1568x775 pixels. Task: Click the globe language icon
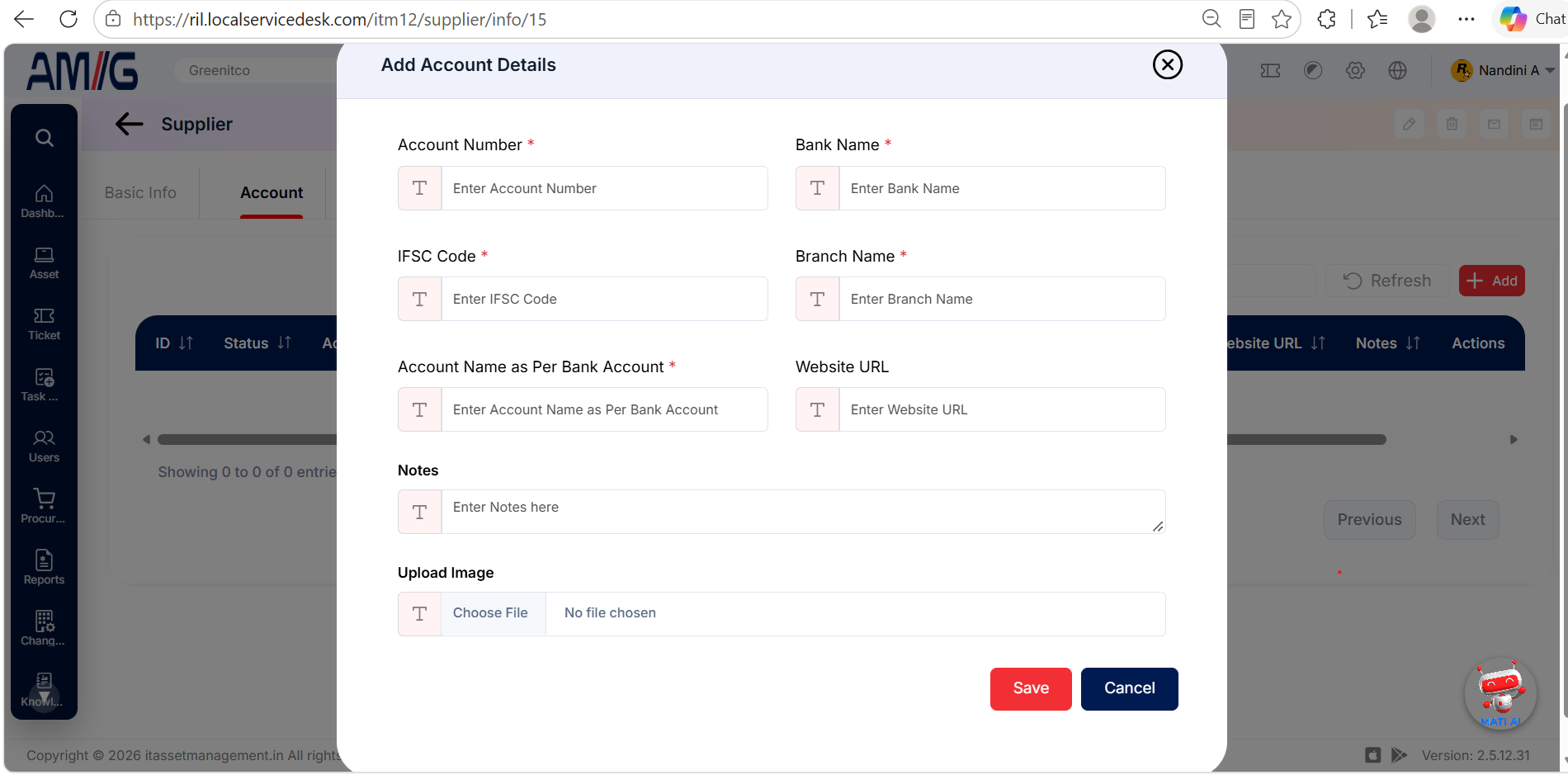(1397, 70)
